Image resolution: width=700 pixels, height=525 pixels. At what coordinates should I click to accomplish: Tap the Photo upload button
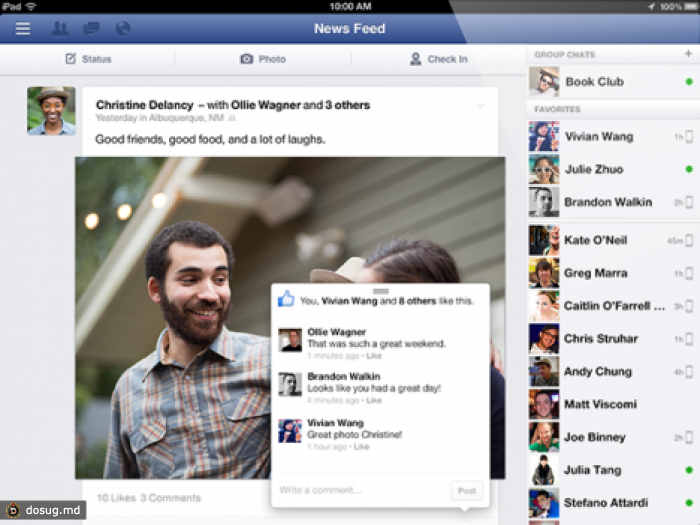click(263, 59)
